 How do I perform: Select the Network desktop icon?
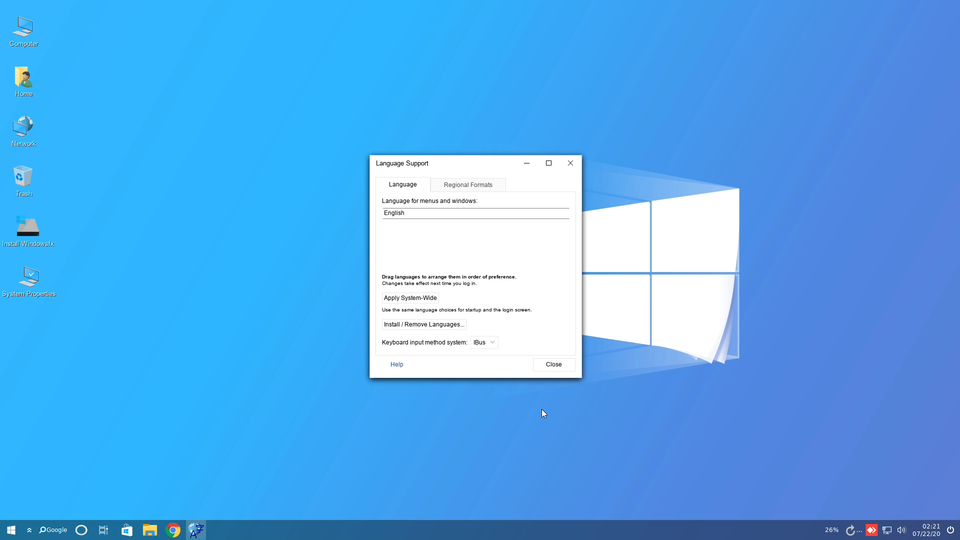tap(23, 132)
